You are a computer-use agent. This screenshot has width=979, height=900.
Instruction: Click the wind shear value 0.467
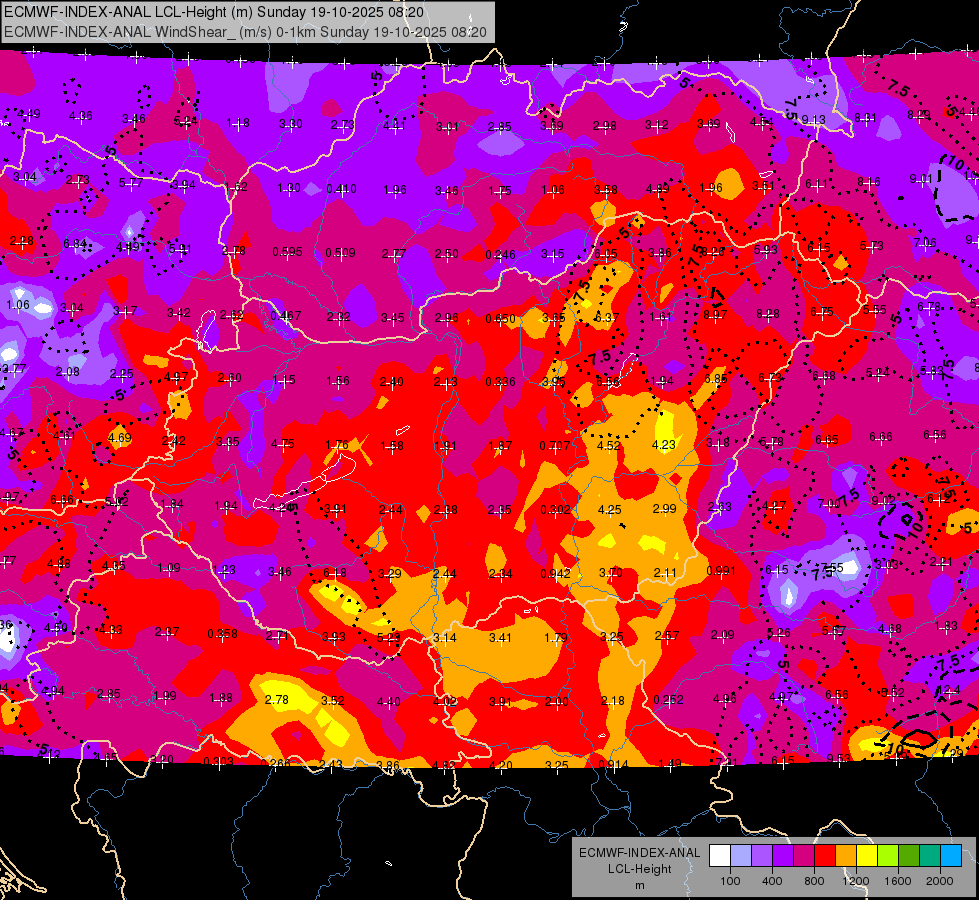tap(286, 315)
